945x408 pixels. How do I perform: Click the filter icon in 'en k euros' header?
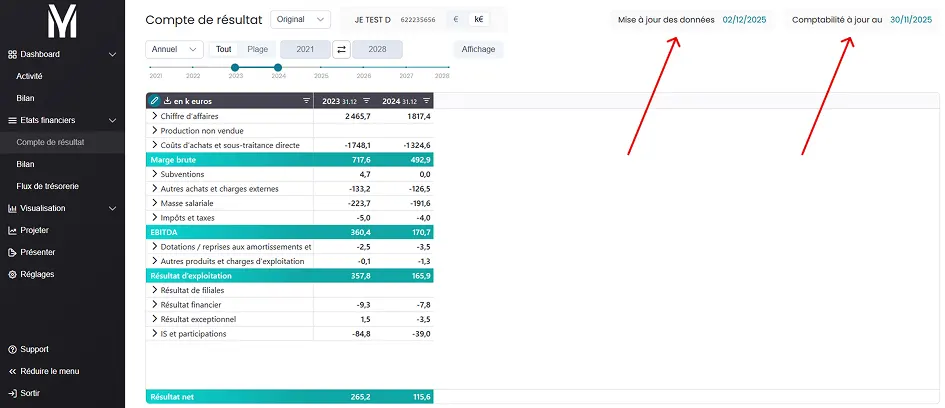click(306, 101)
